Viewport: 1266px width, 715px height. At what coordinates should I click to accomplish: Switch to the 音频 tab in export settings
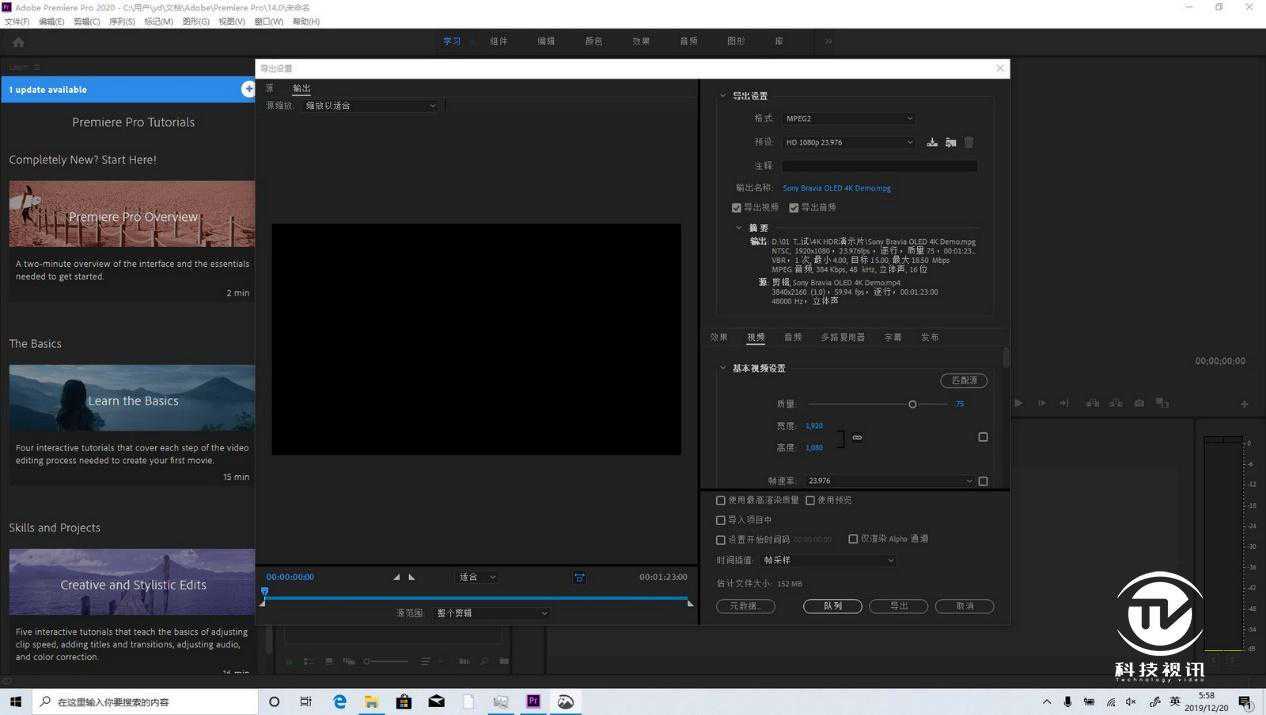(793, 338)
